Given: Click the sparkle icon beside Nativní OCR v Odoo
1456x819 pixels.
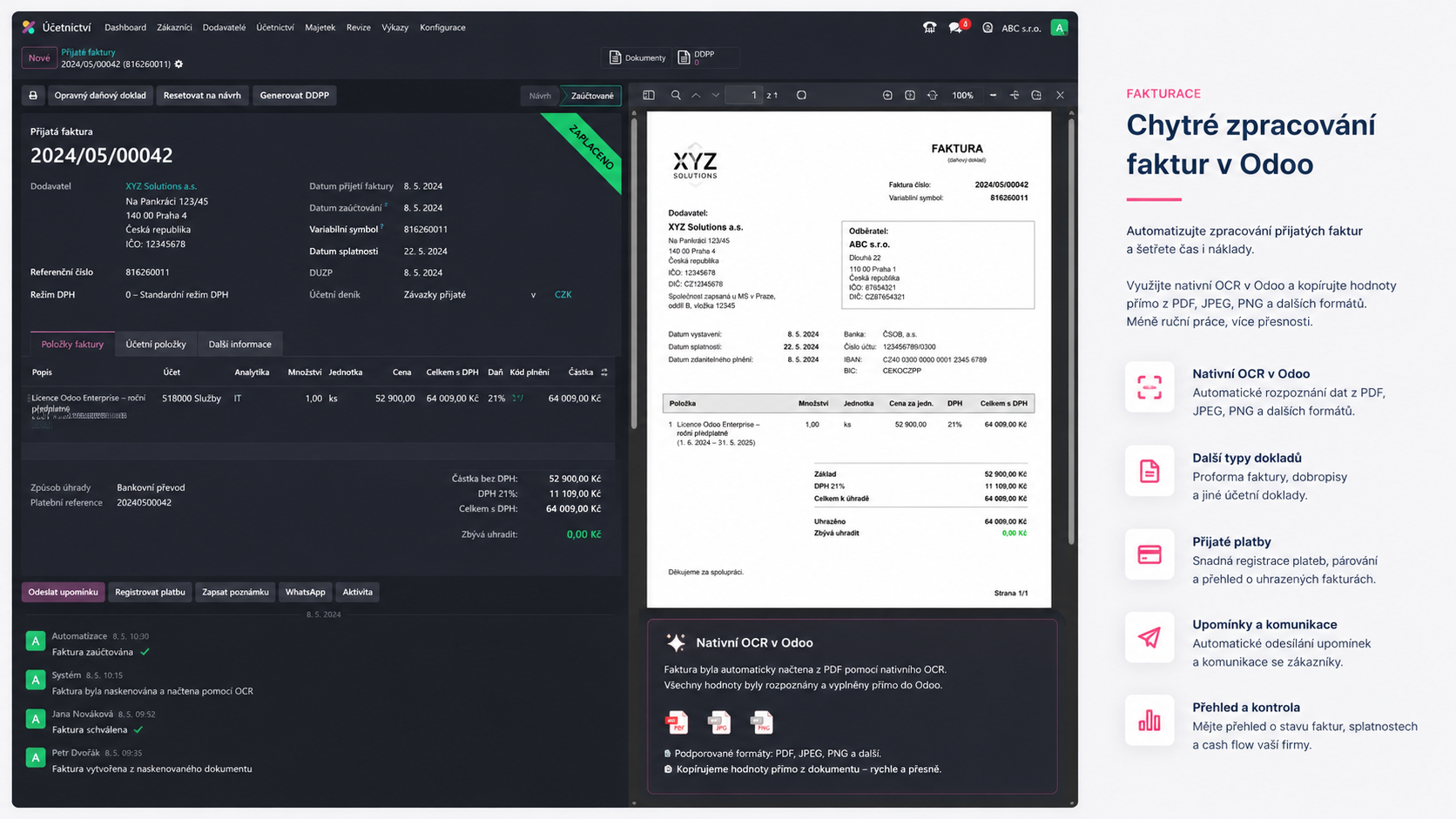Looking at the screenshot, I should click(676, 643).
